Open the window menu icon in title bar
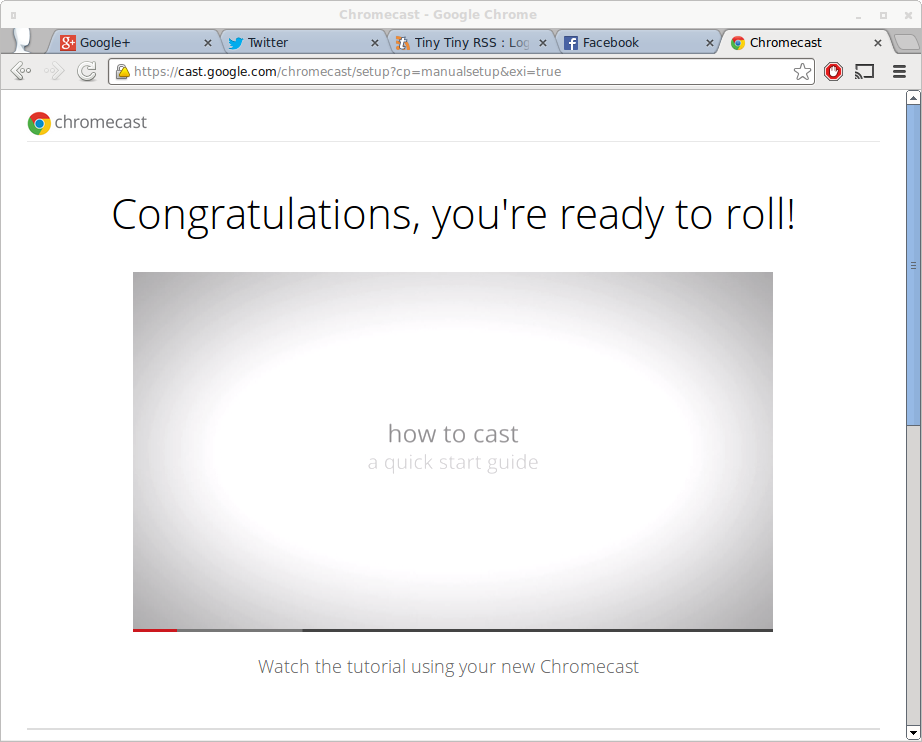Image resolution: width=922 pixels, height=742 pixels. [13, 15]
